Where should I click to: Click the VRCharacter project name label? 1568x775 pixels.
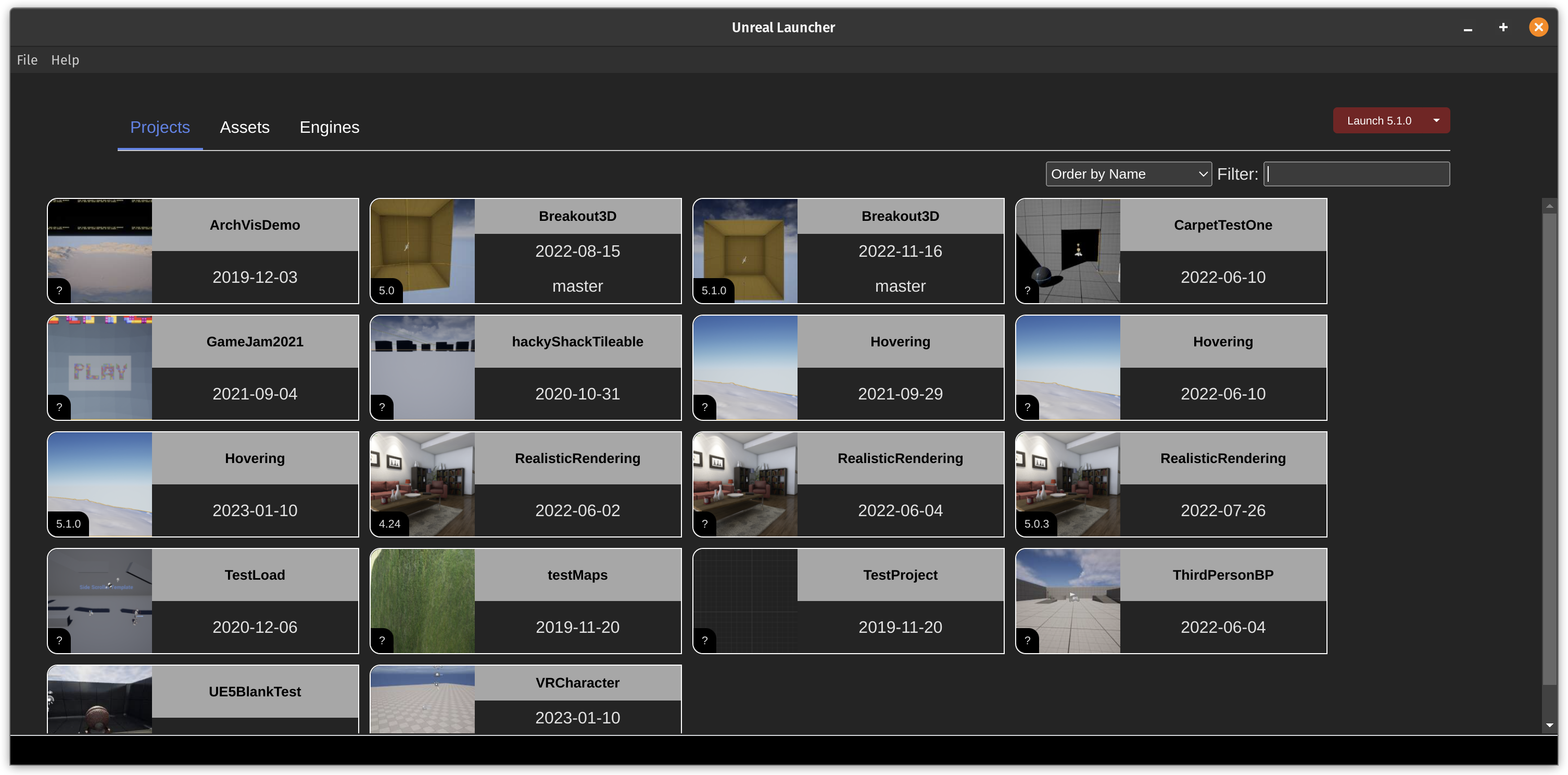click(x=577, y=683)
